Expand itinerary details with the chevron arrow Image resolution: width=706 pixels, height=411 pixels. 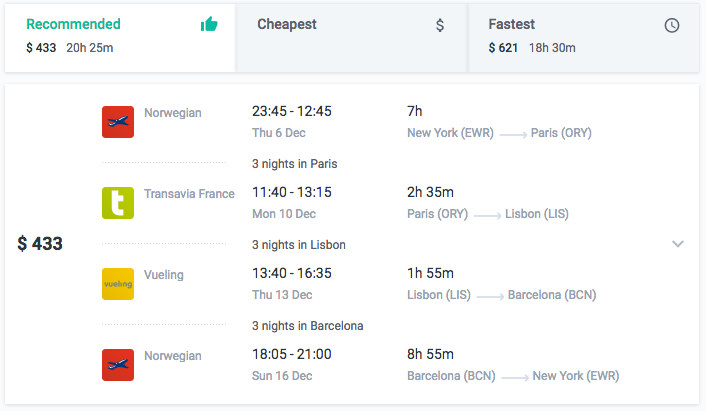click(678, 244)
